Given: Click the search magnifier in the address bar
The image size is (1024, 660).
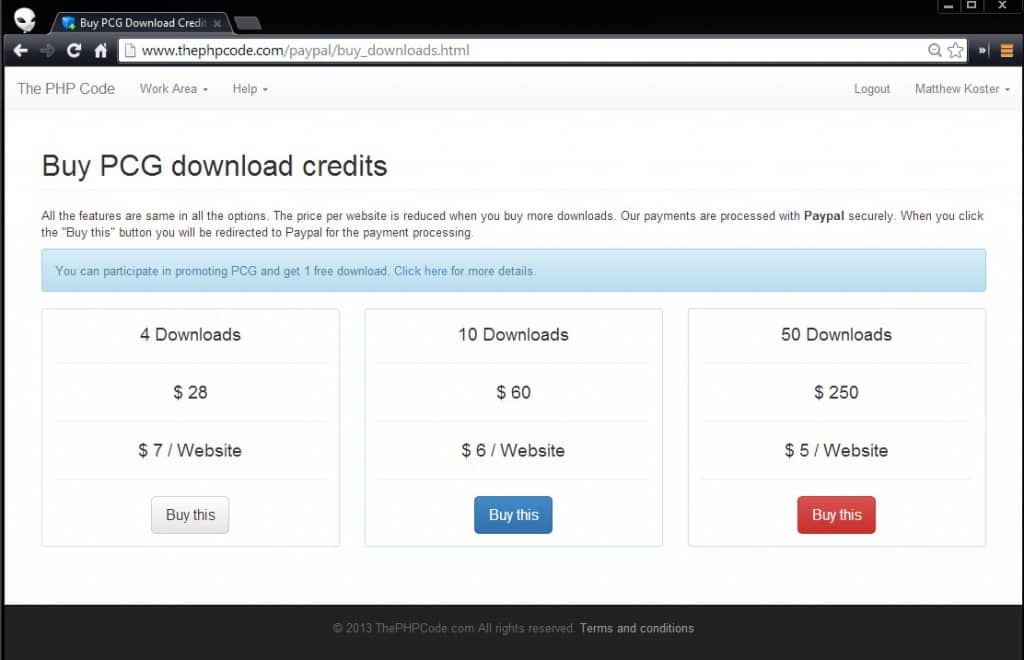Looking at the screenshot, I should click(x=935, y=49).
